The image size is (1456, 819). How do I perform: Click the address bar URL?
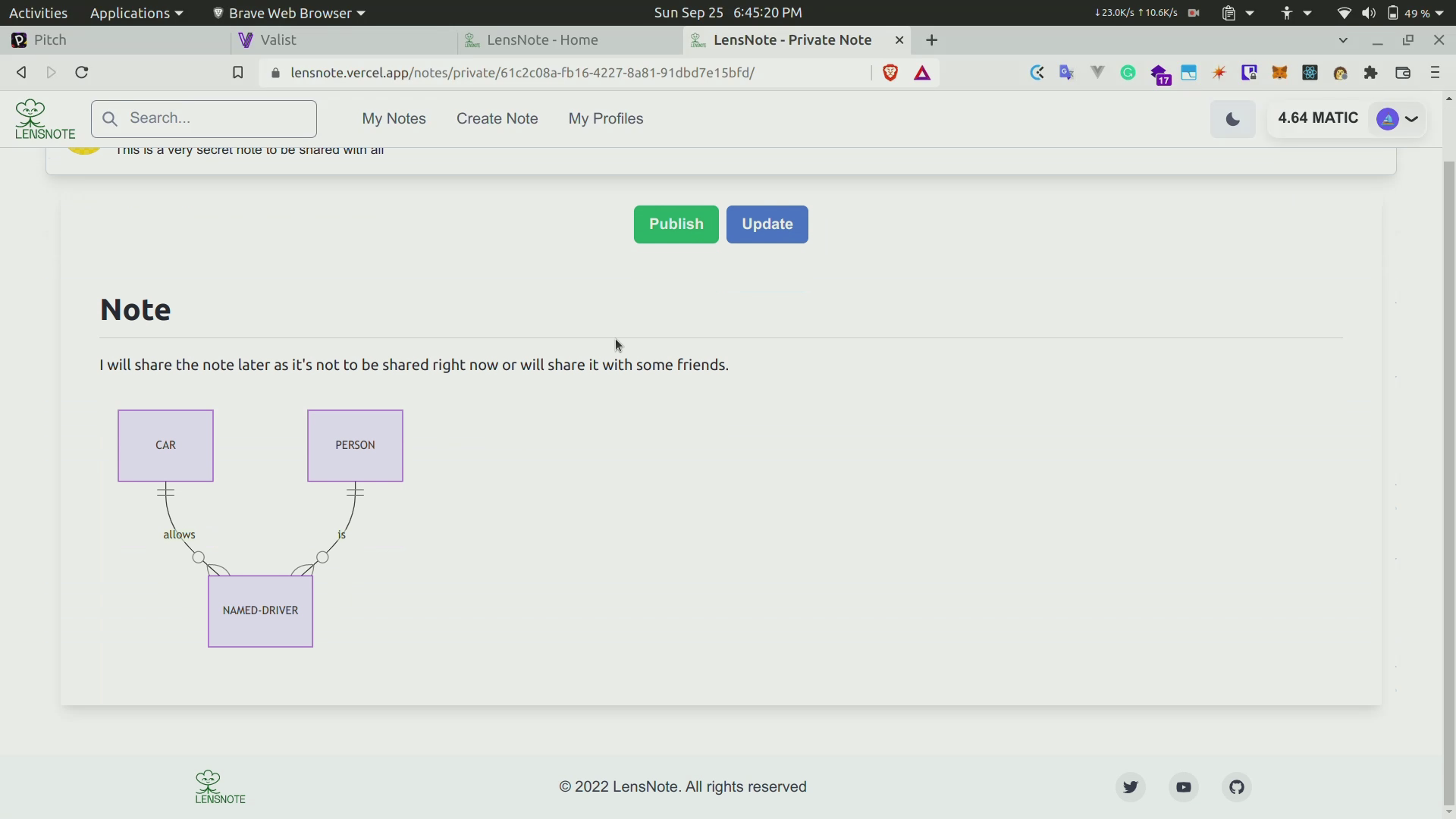(522, 73)
